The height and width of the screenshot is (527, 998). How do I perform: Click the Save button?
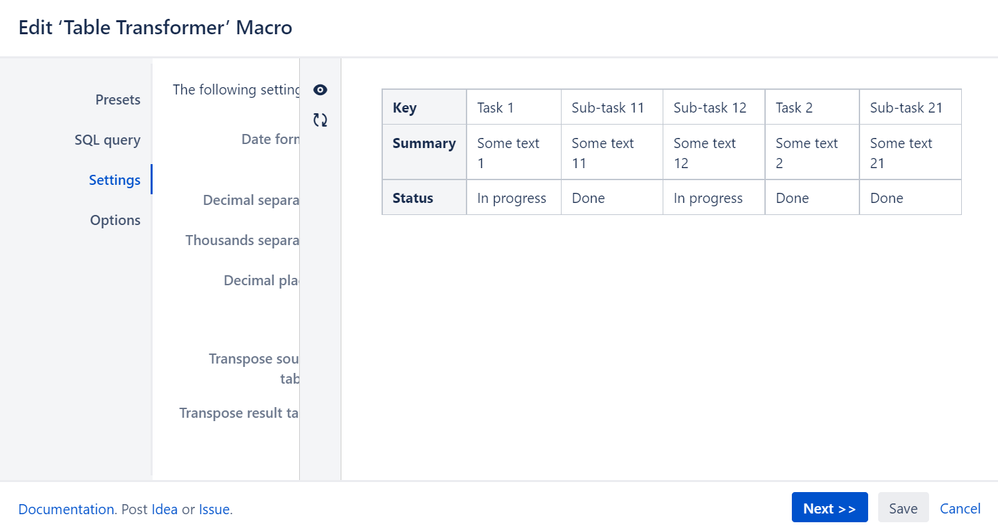click(x=903, y=508)
